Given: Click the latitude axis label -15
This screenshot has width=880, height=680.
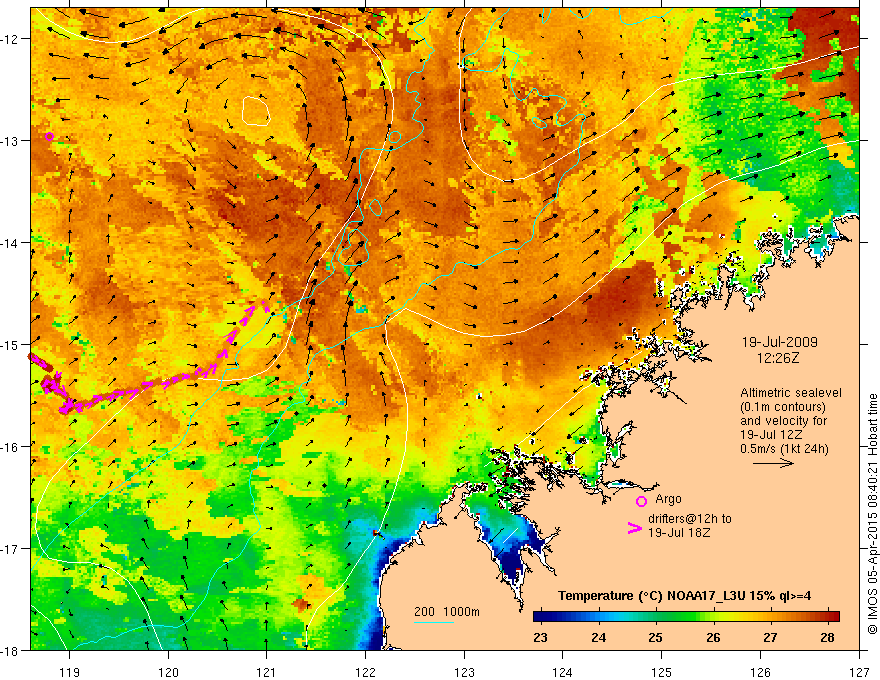Looking at the screenshot, I should point(11,344).
